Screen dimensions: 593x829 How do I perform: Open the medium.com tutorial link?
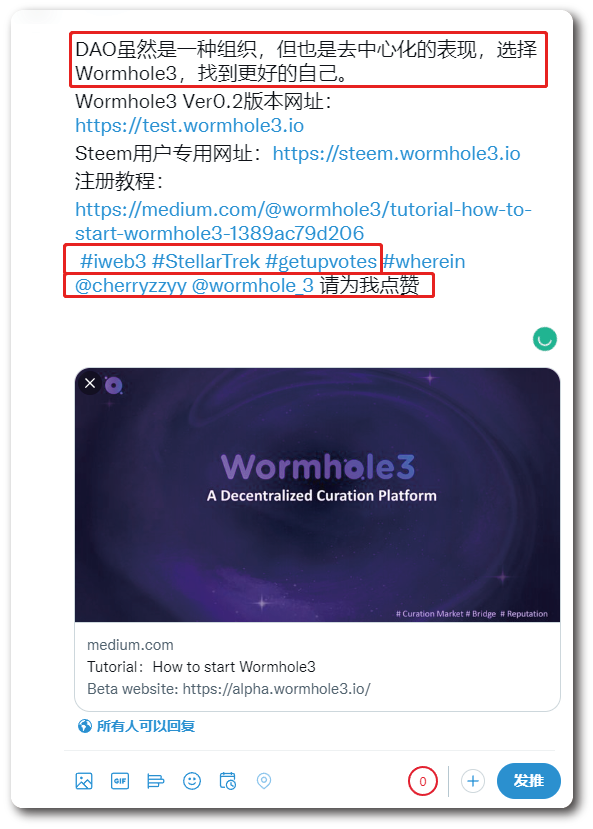(303, 222)
